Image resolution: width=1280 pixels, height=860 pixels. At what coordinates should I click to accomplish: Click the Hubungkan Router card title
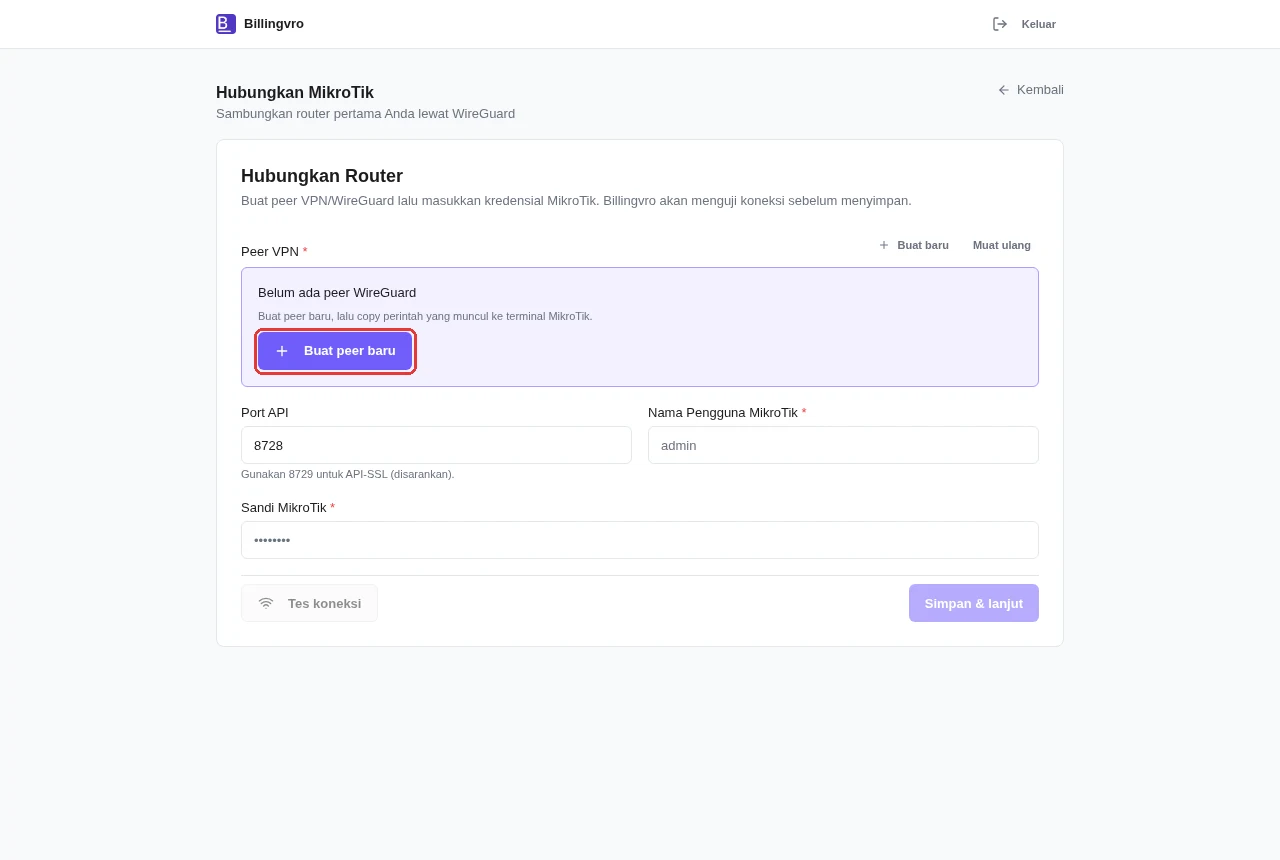(x=322, y=176)
